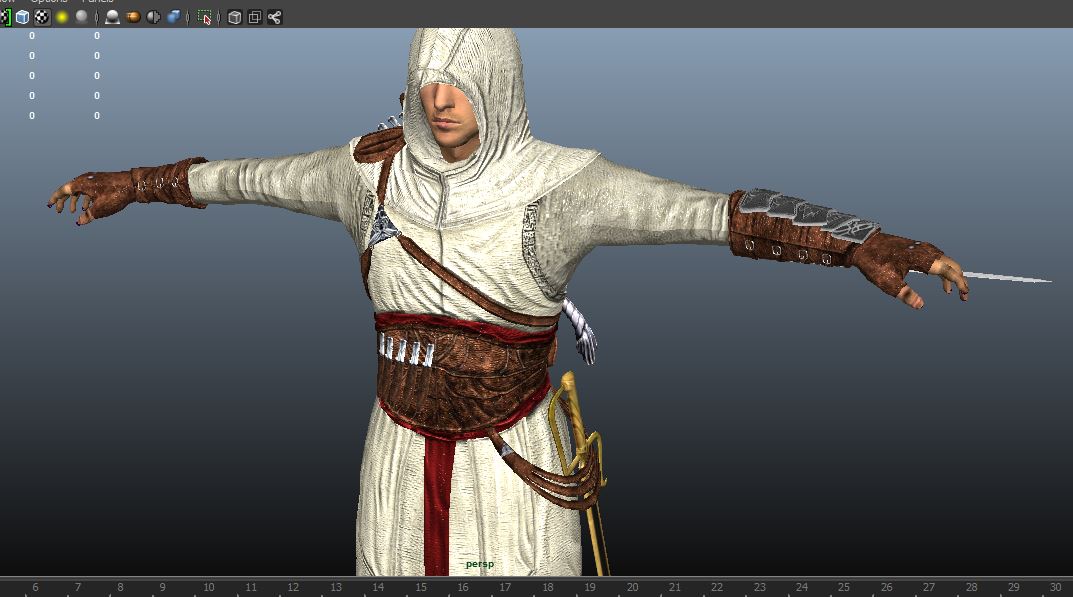Jump to frame 15 on the timeline
This screenshot has width=1073, height=597.
(421, 587)
